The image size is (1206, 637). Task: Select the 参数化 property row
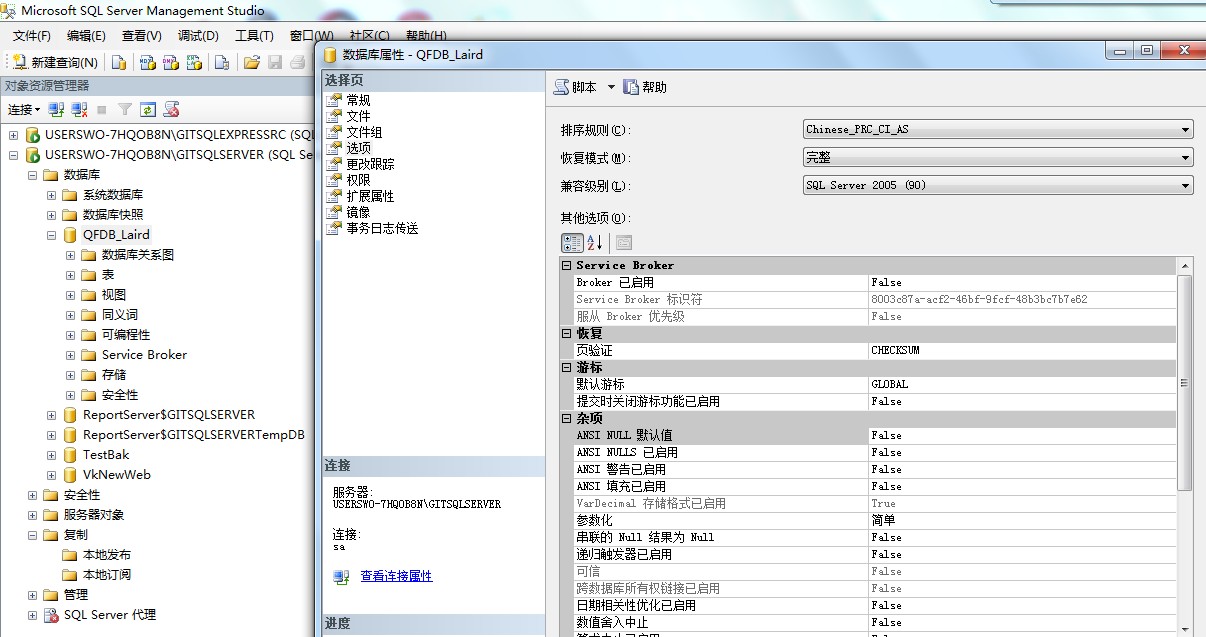pos(869,520)
